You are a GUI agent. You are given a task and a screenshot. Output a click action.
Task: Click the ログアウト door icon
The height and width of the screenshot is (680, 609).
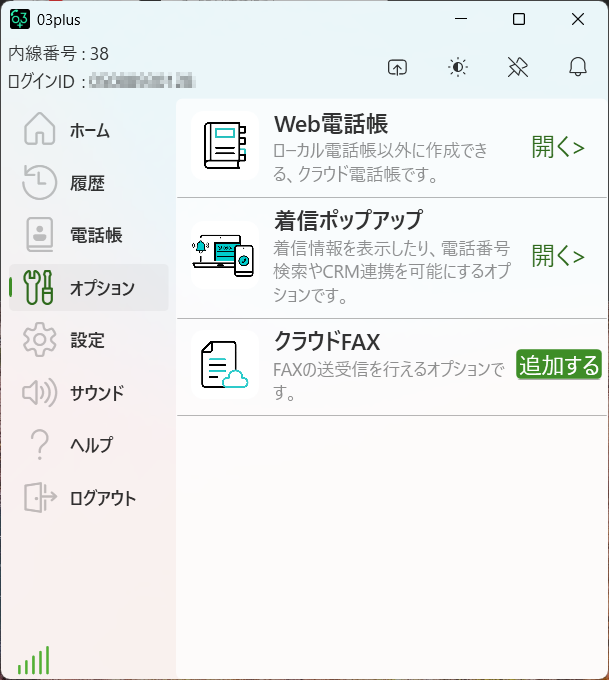click(40, 497)
